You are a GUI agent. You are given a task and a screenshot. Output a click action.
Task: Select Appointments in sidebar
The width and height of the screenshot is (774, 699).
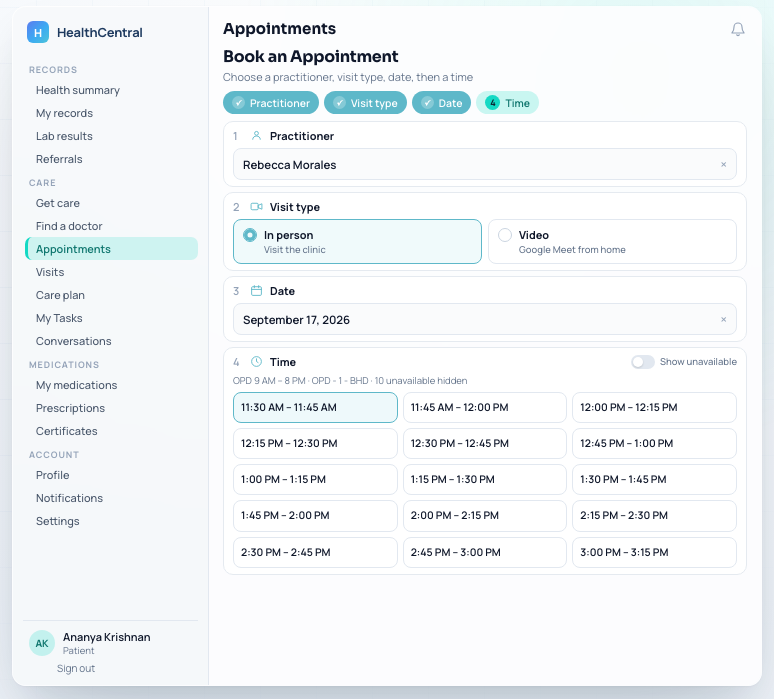(x=112, y=249)
